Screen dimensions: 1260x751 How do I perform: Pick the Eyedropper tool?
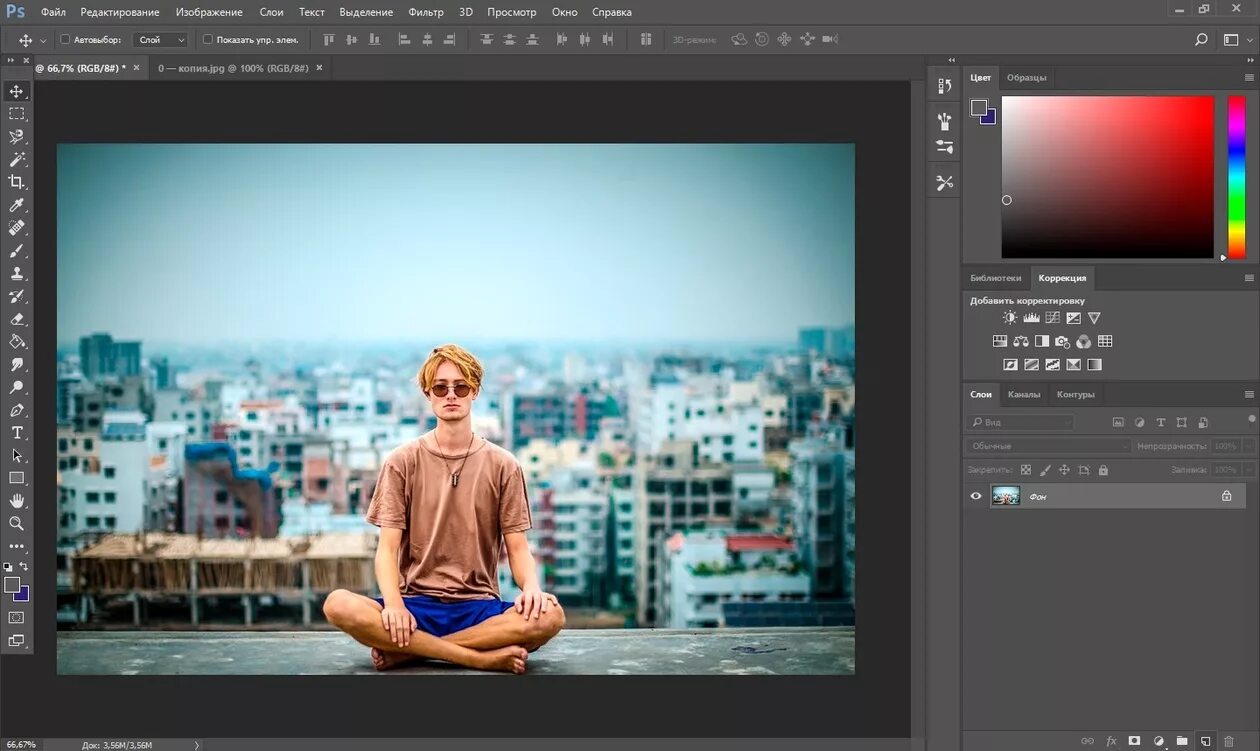tap(17, 205)
